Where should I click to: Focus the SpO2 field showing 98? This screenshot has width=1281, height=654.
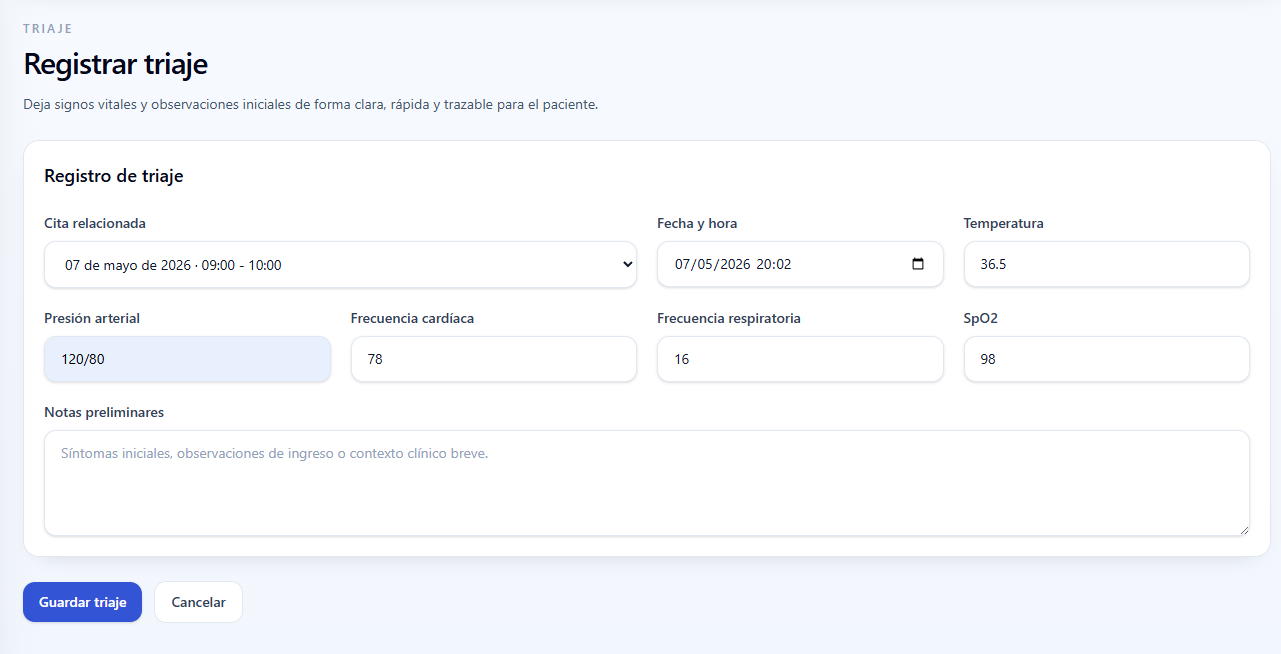(x=1106, y=359)
